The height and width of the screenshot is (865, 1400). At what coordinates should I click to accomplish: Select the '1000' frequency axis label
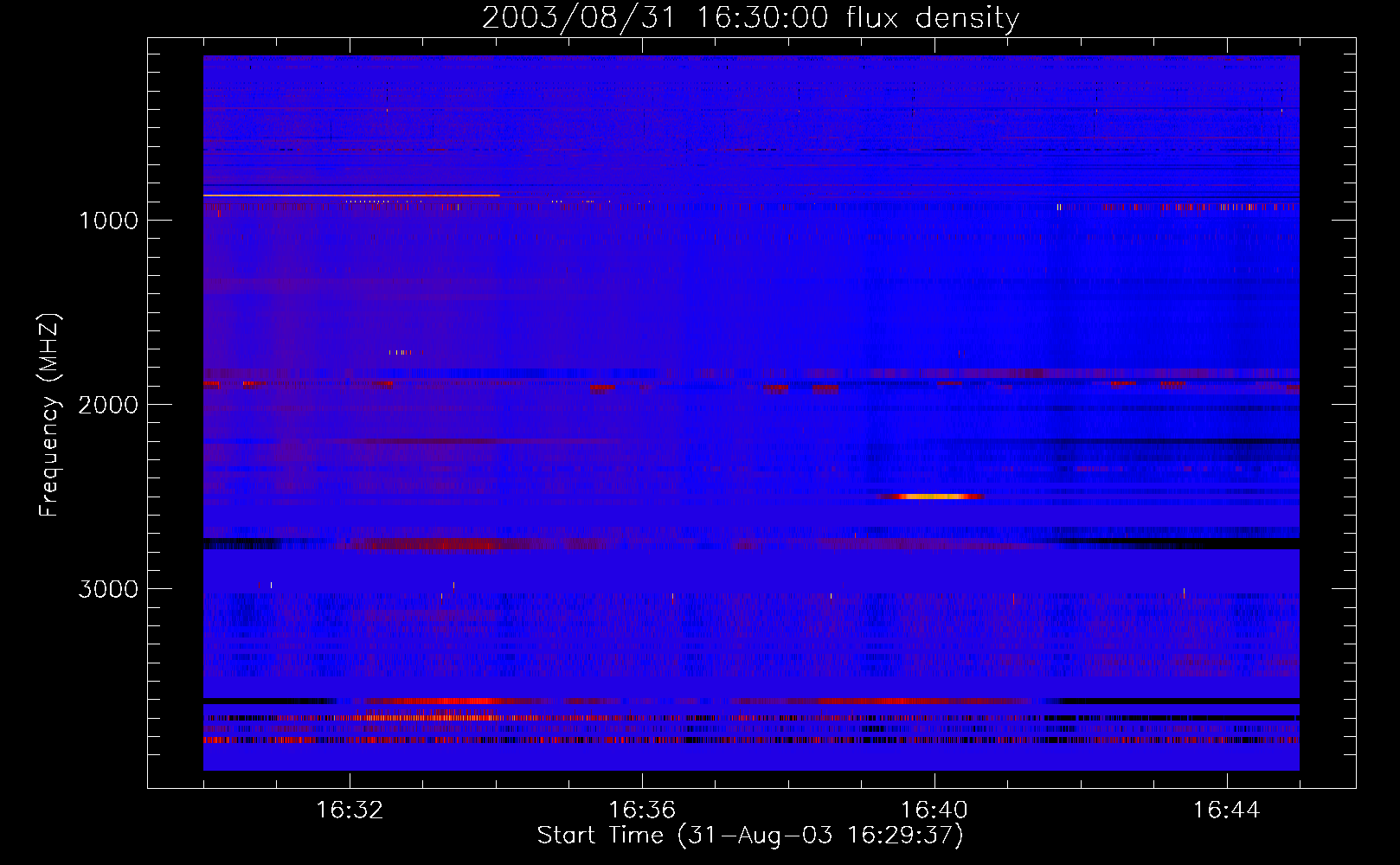pyautogui.click(x=108, y=221)
